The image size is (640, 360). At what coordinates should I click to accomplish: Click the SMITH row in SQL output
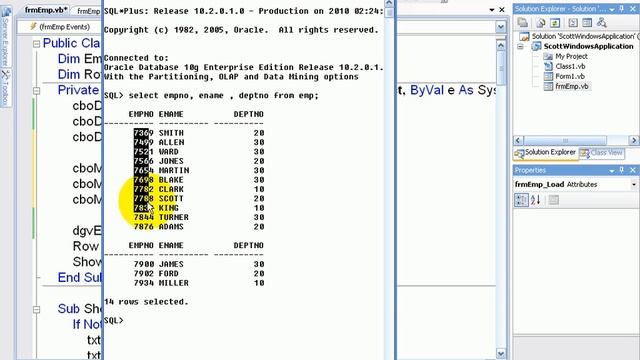pos(199,133)
